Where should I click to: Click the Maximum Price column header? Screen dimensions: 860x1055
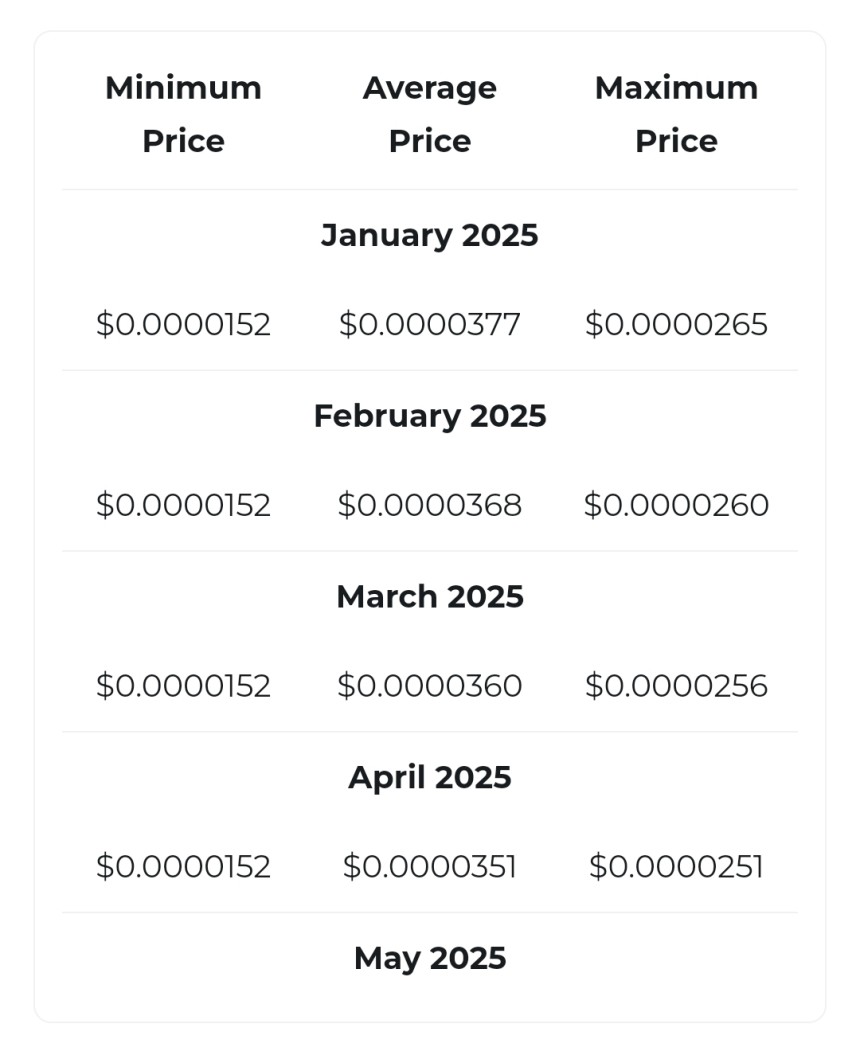coord(676,114)
